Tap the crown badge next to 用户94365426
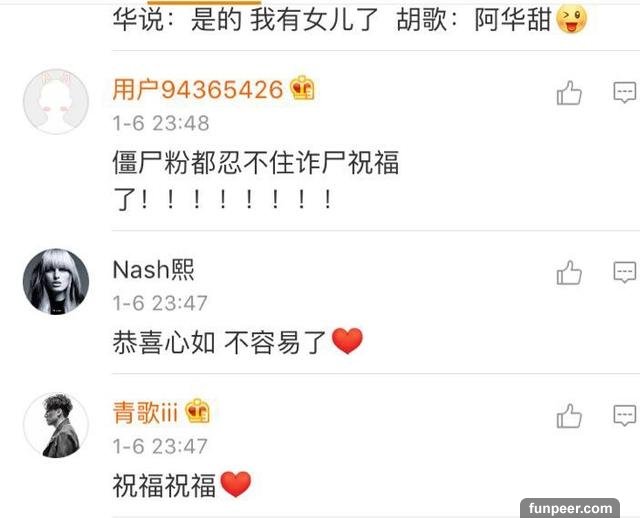The height and width of the screenshot is (518, 640). [302, 88]
